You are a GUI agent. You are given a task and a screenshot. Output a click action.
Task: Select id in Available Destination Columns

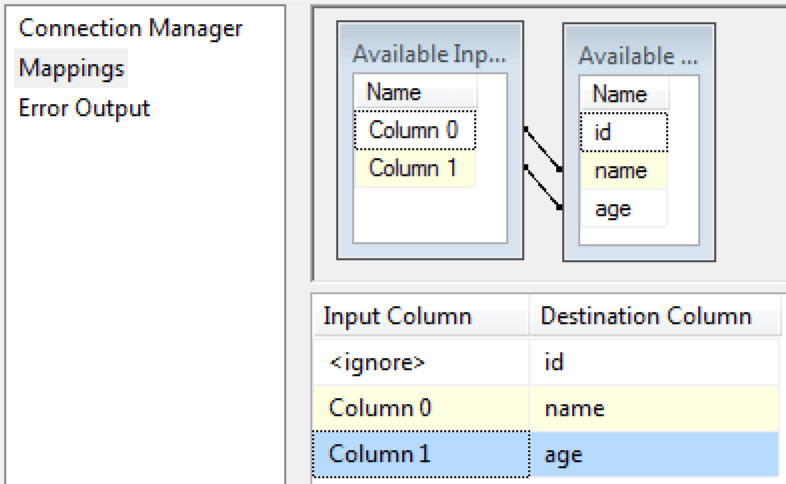(x=623, y=132)
